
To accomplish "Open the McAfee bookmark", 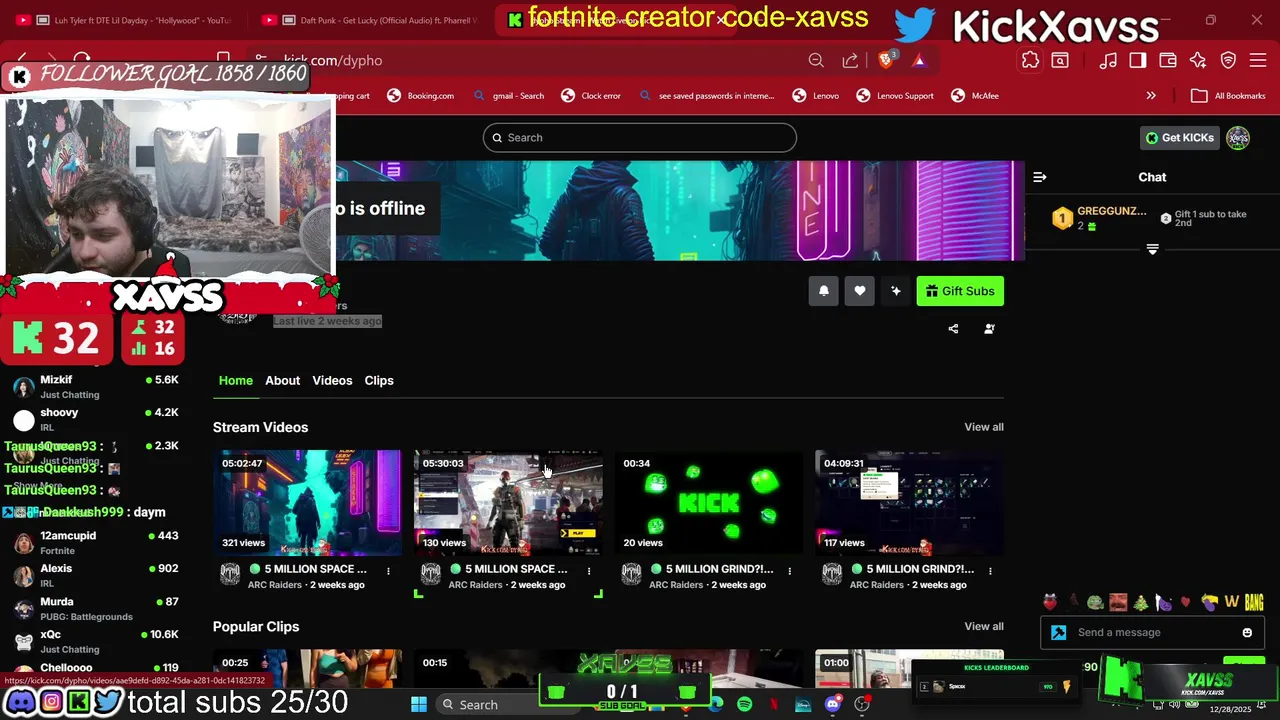I will point(975,96).
